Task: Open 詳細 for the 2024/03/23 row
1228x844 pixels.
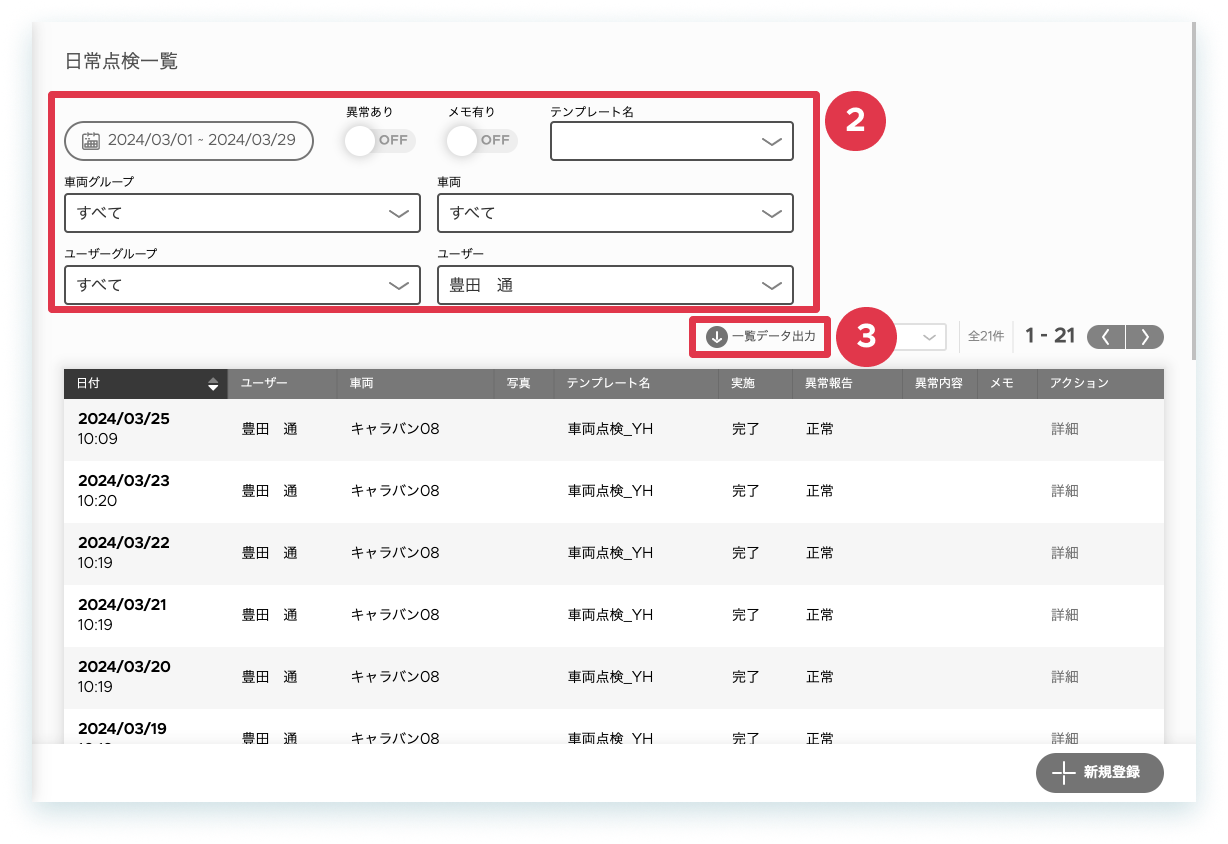Action: 1065,491
